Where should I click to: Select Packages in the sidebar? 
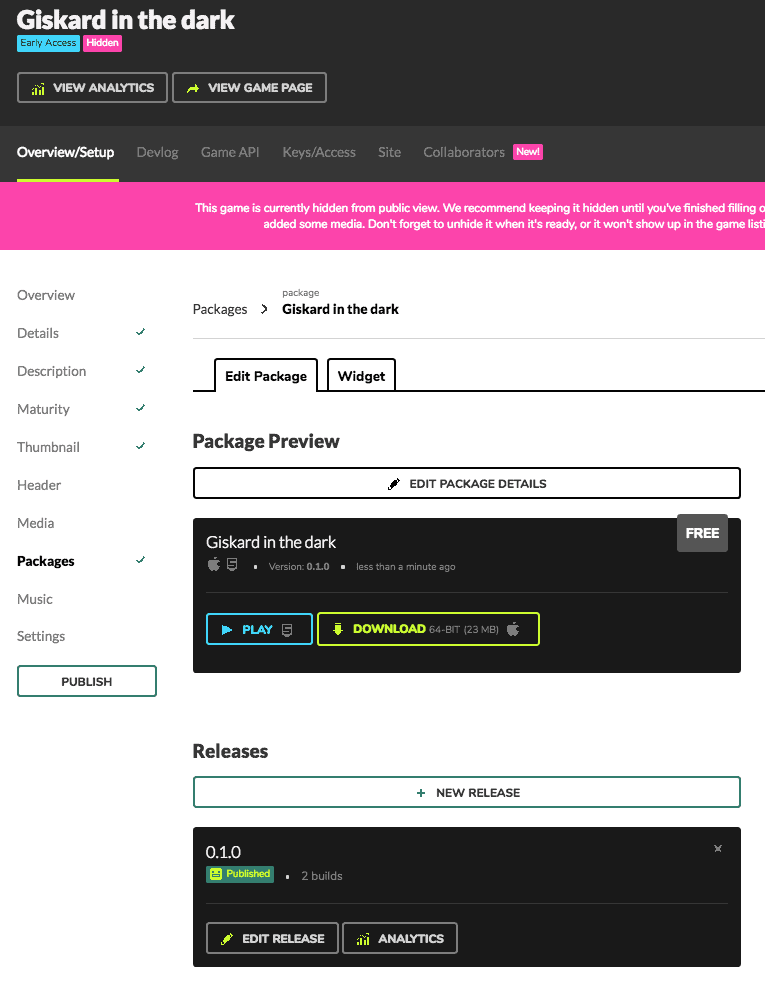[46, 561]
